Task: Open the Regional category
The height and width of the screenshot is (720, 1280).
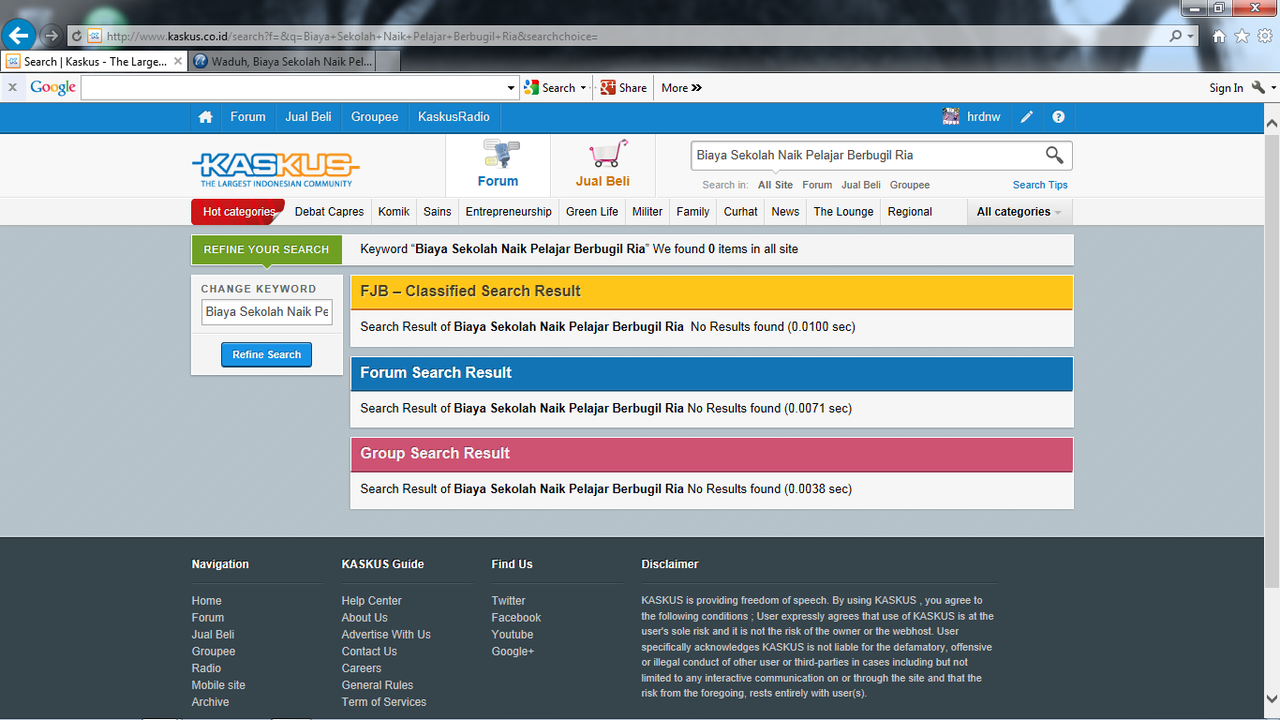Action: pos(910,212)
